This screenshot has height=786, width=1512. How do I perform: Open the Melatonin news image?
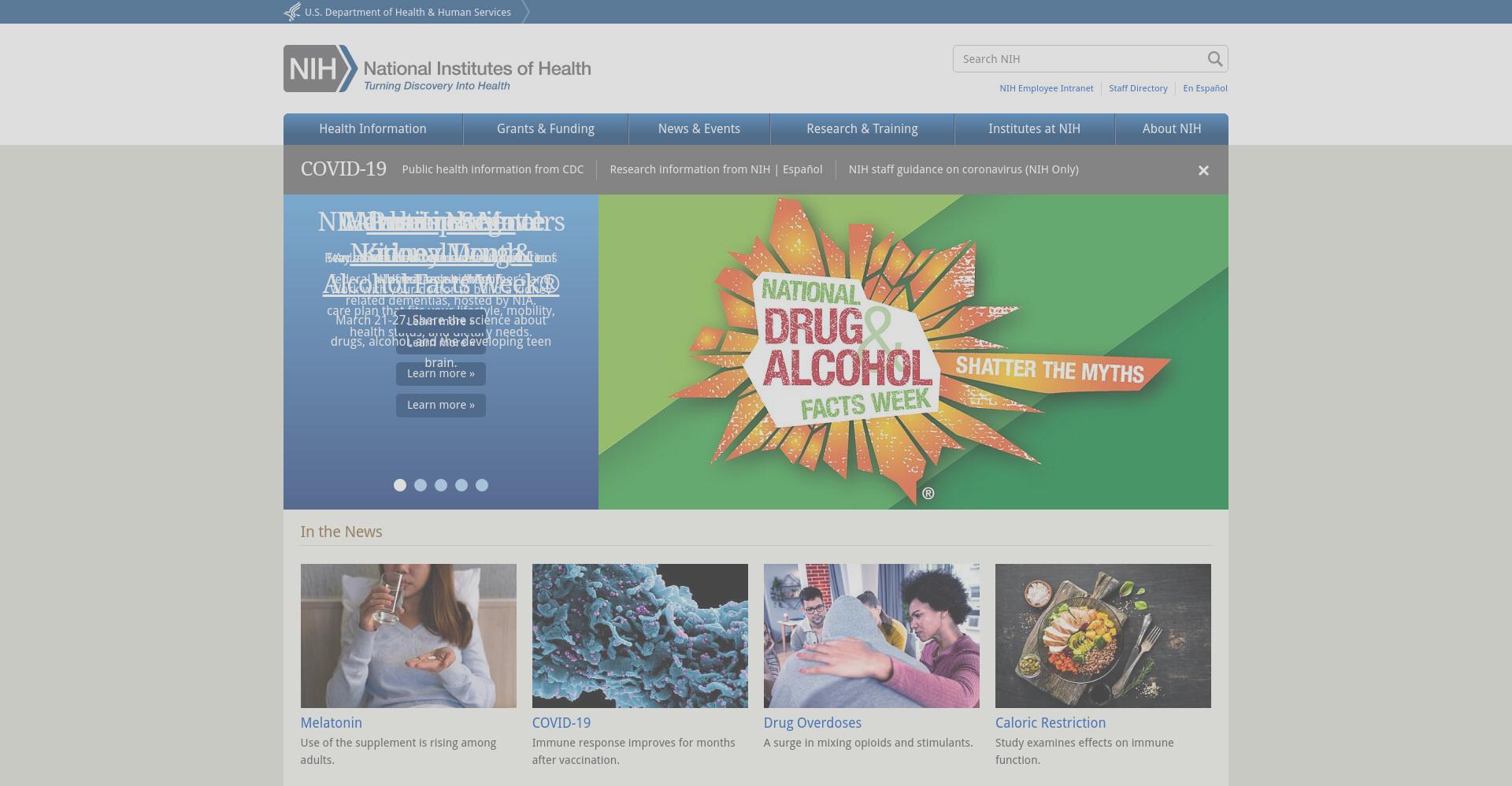(x=409, y=636)
